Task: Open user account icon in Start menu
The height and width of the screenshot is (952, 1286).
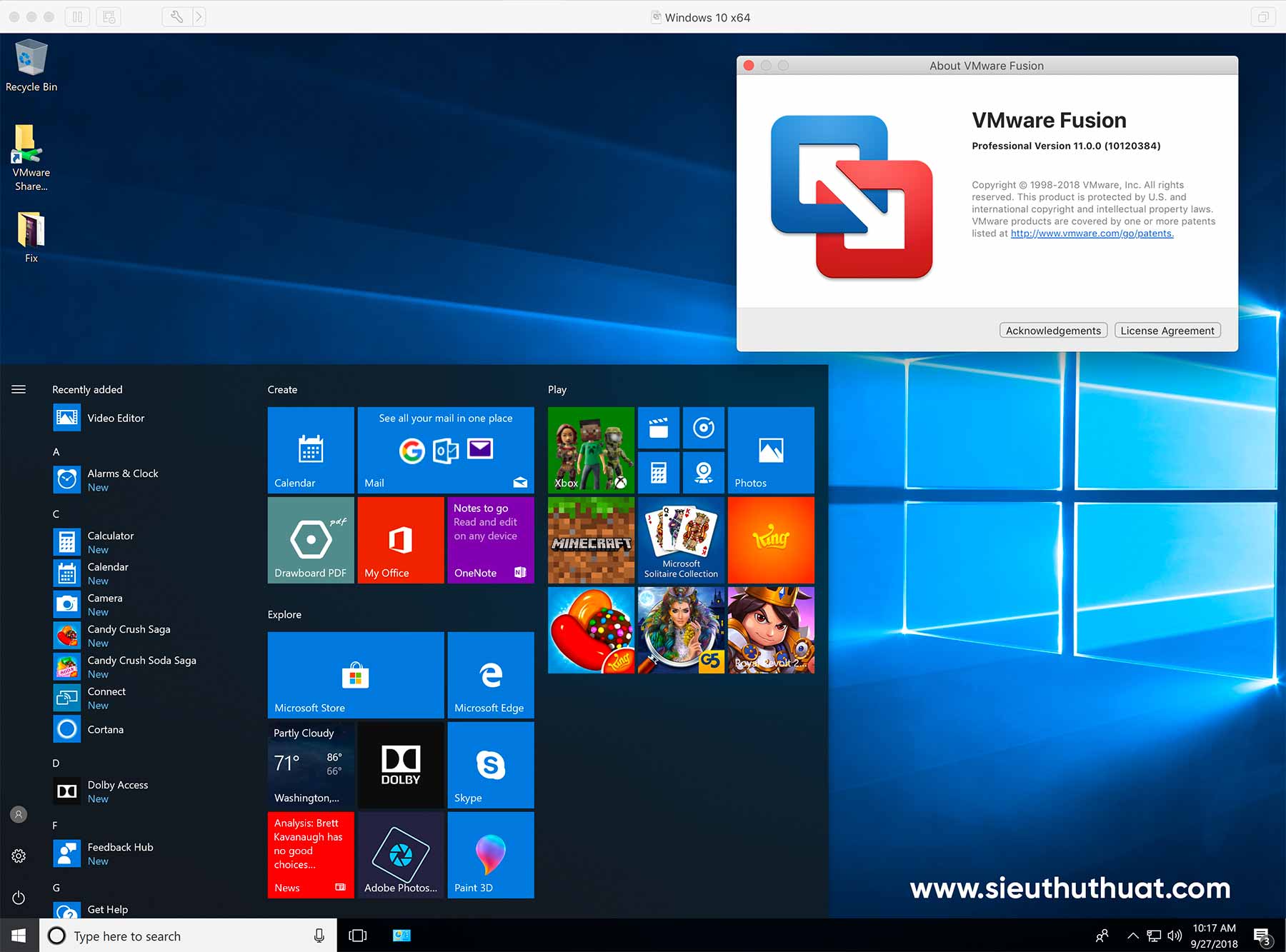Action: coord(19,814)
